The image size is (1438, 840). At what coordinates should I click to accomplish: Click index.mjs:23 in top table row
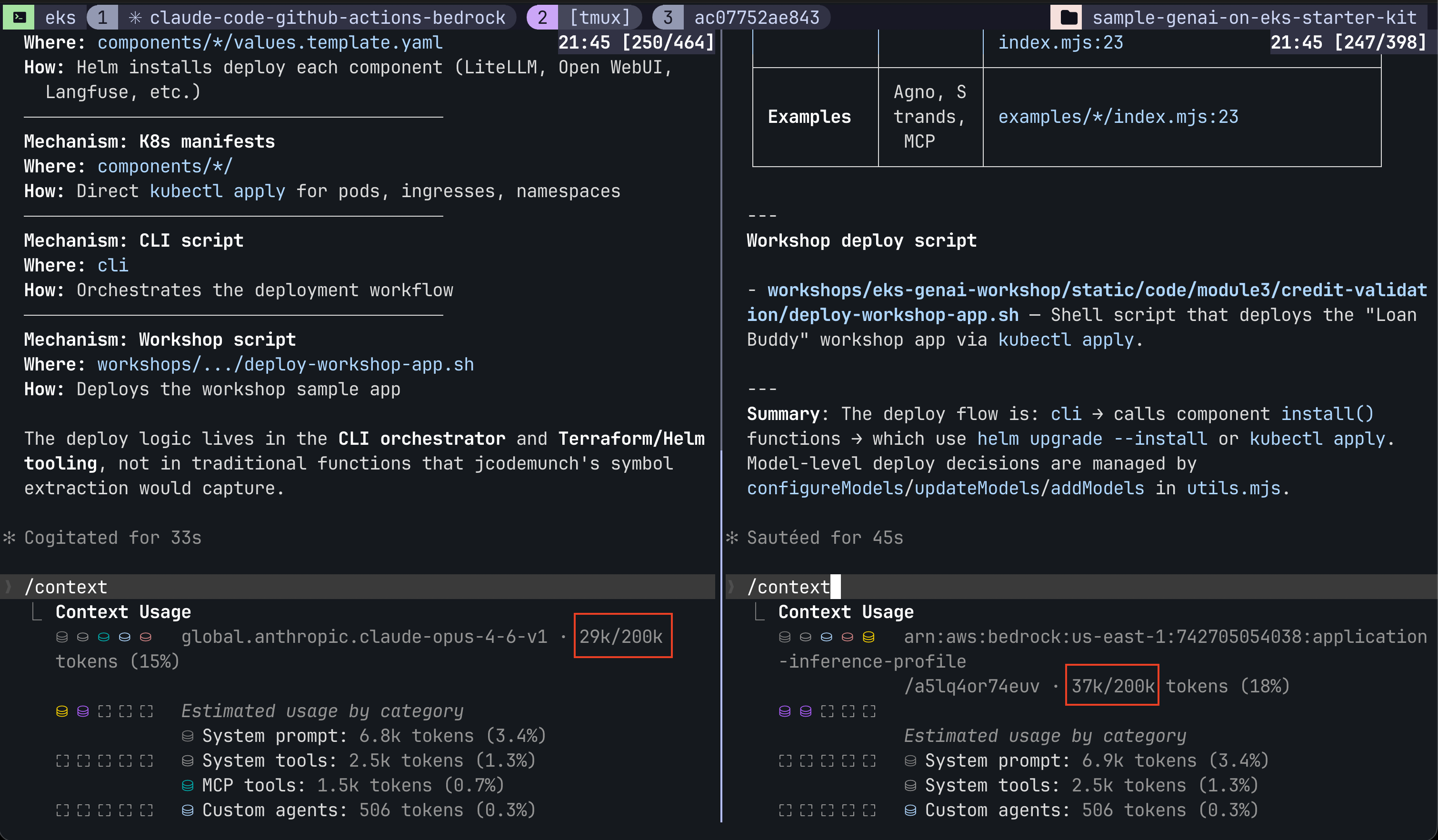click(1060, 43)
